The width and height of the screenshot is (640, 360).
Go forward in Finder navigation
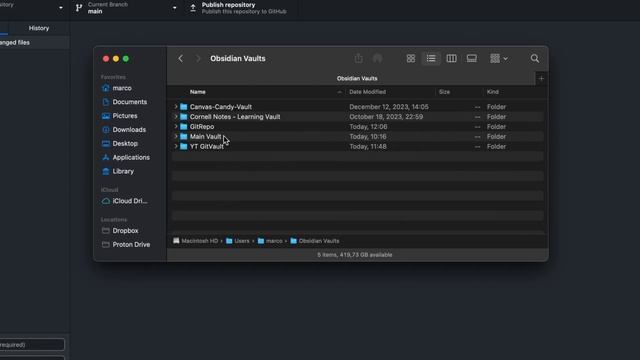[198, 58]
